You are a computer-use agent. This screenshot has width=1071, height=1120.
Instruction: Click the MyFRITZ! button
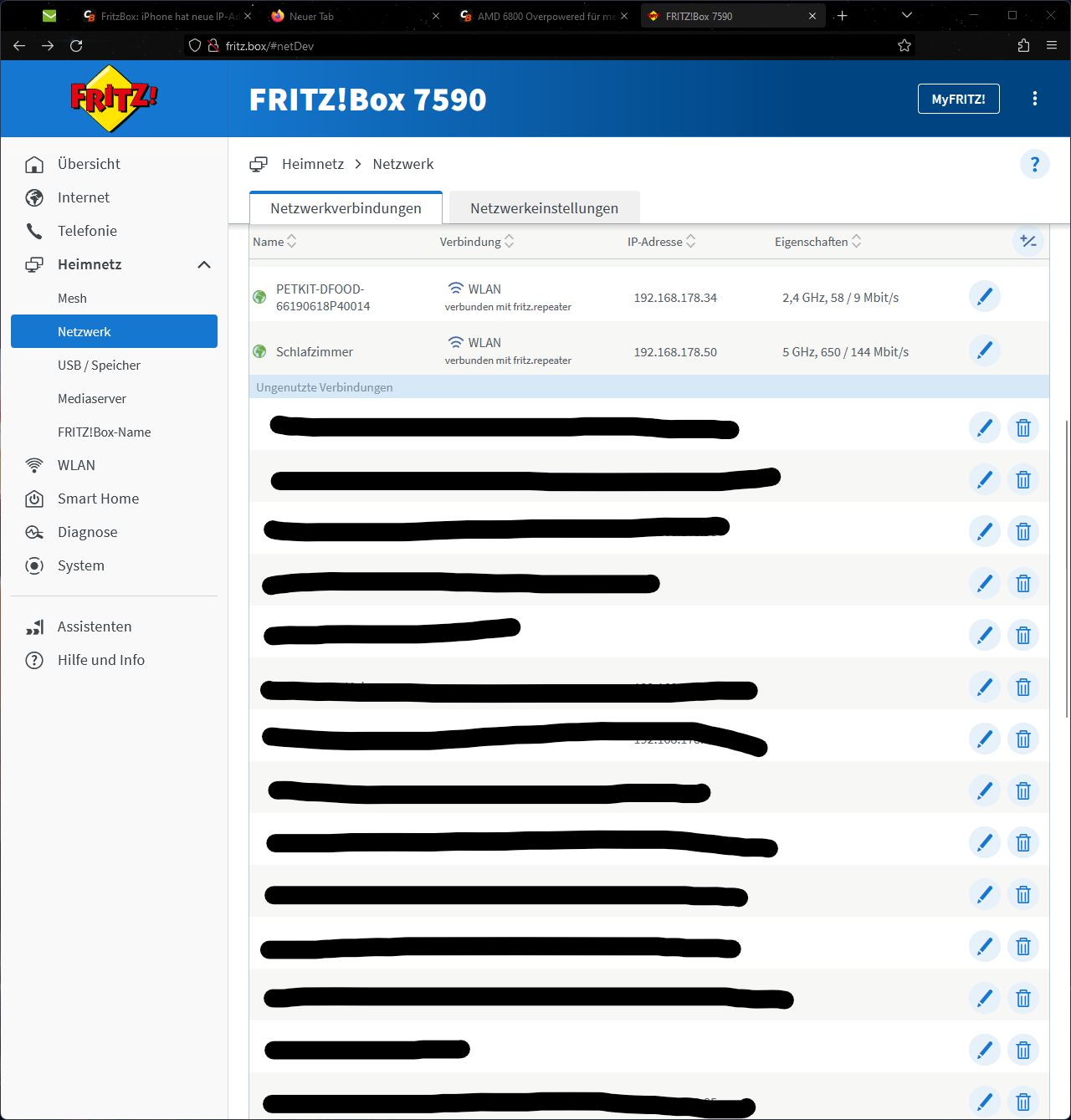(x=958, y=99)
